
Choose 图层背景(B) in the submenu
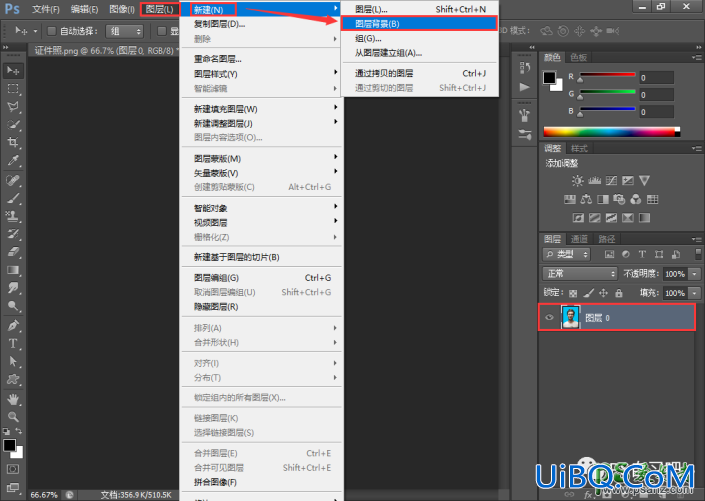(x=419, y=23)
